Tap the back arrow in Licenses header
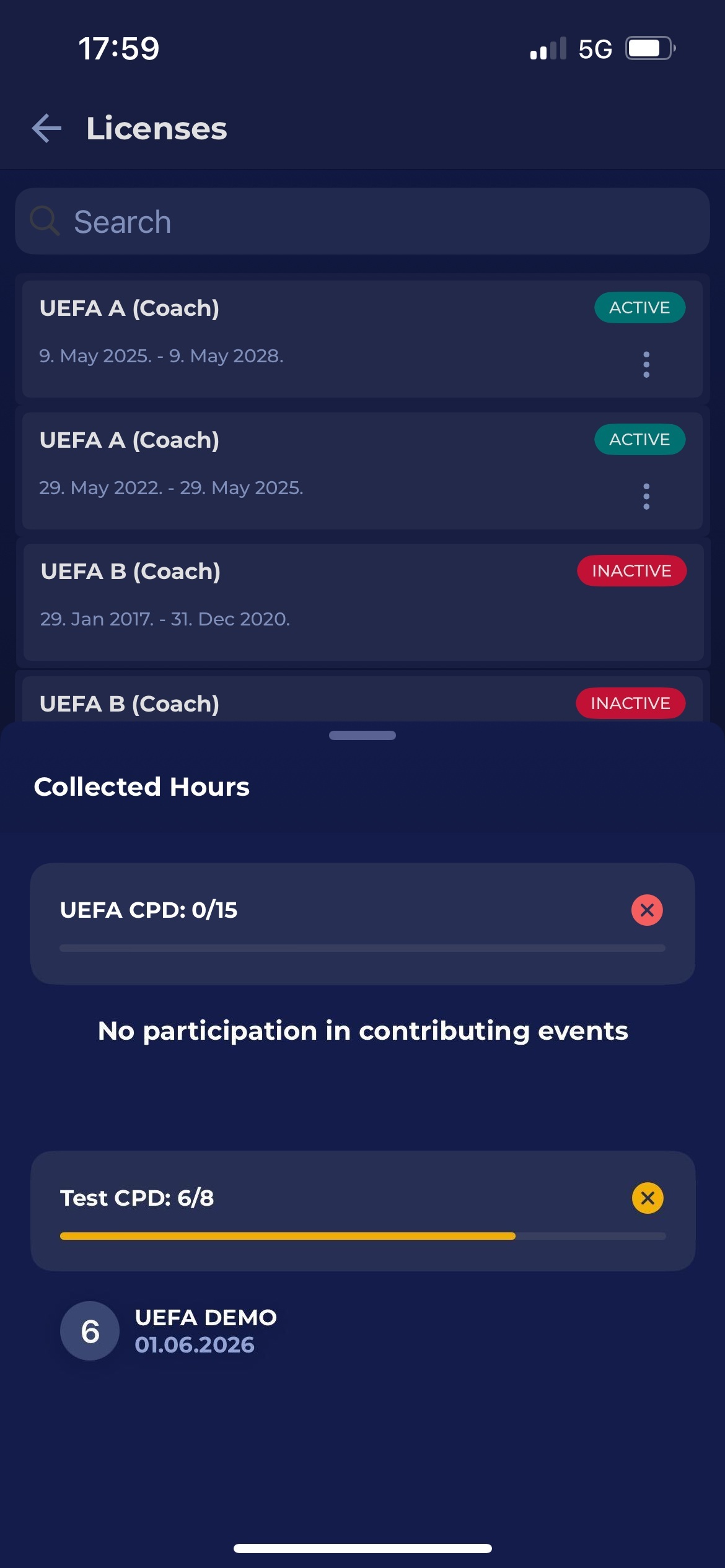 coord(47,128)
